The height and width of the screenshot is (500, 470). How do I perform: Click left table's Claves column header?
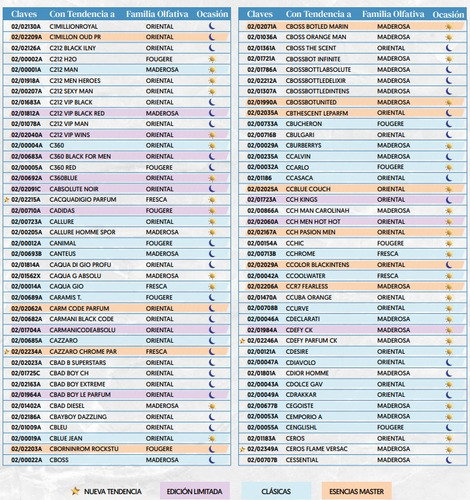(x=24, y=14)
